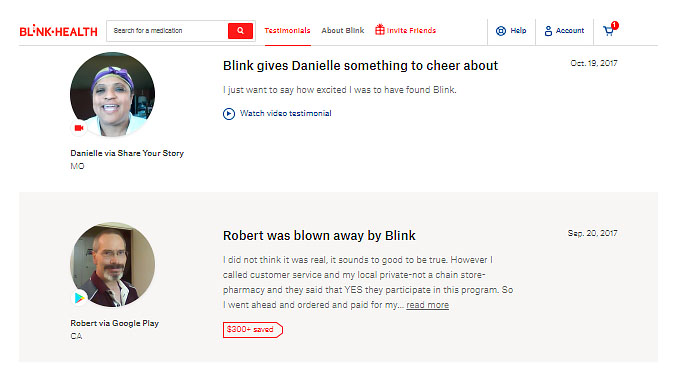677x383 pixels.
Task: Click the Google Play badge on Robert's photo
Action: point(79,298)
